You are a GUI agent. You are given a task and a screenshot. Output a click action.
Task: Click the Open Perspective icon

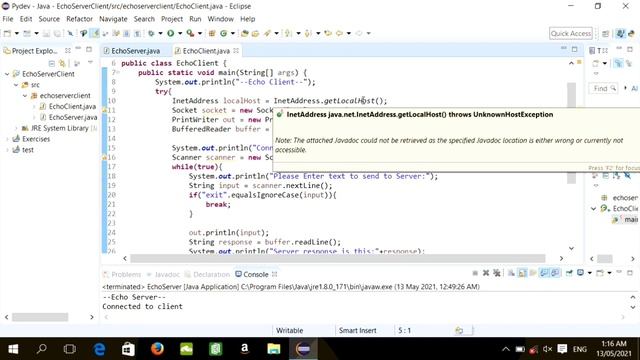[606, 33]
